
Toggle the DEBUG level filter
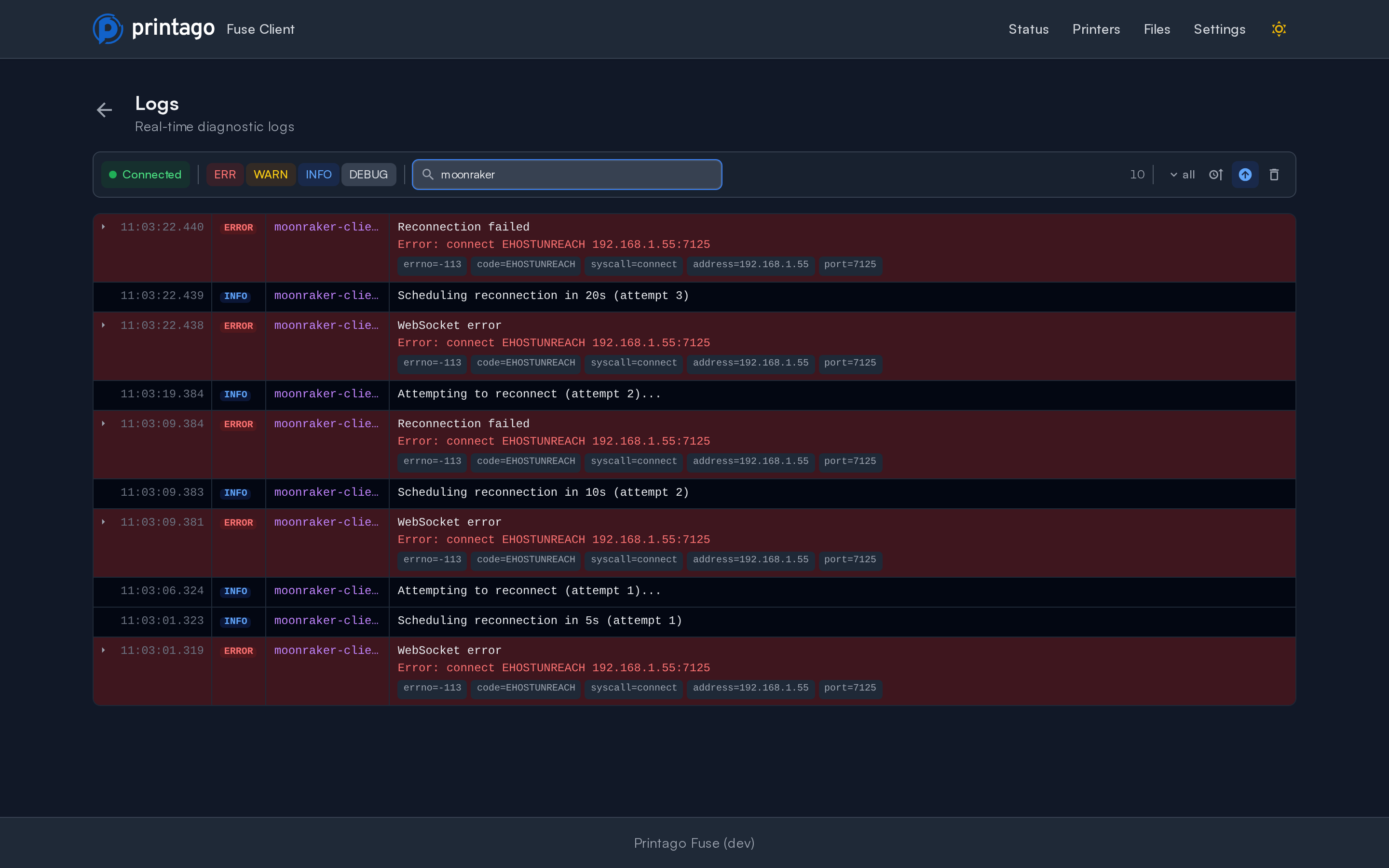pos(368,175)
